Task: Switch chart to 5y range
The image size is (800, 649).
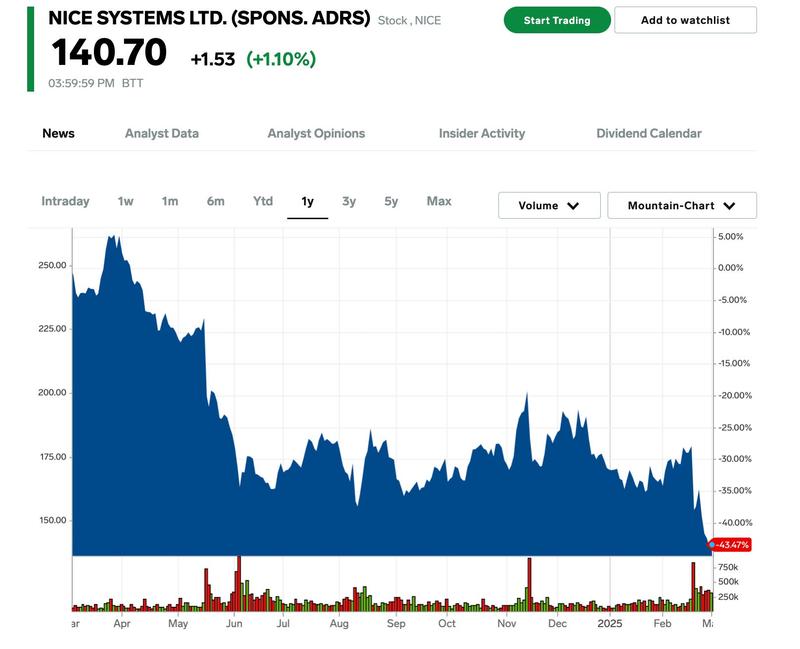Action: click(391, 201)
